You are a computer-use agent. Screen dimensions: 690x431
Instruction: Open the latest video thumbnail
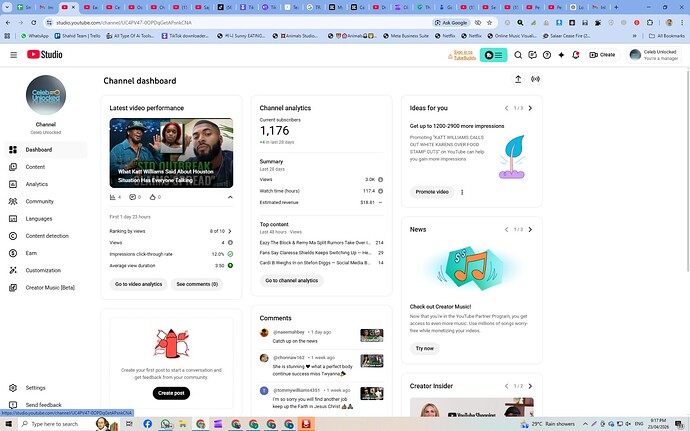tap(171, 153)
